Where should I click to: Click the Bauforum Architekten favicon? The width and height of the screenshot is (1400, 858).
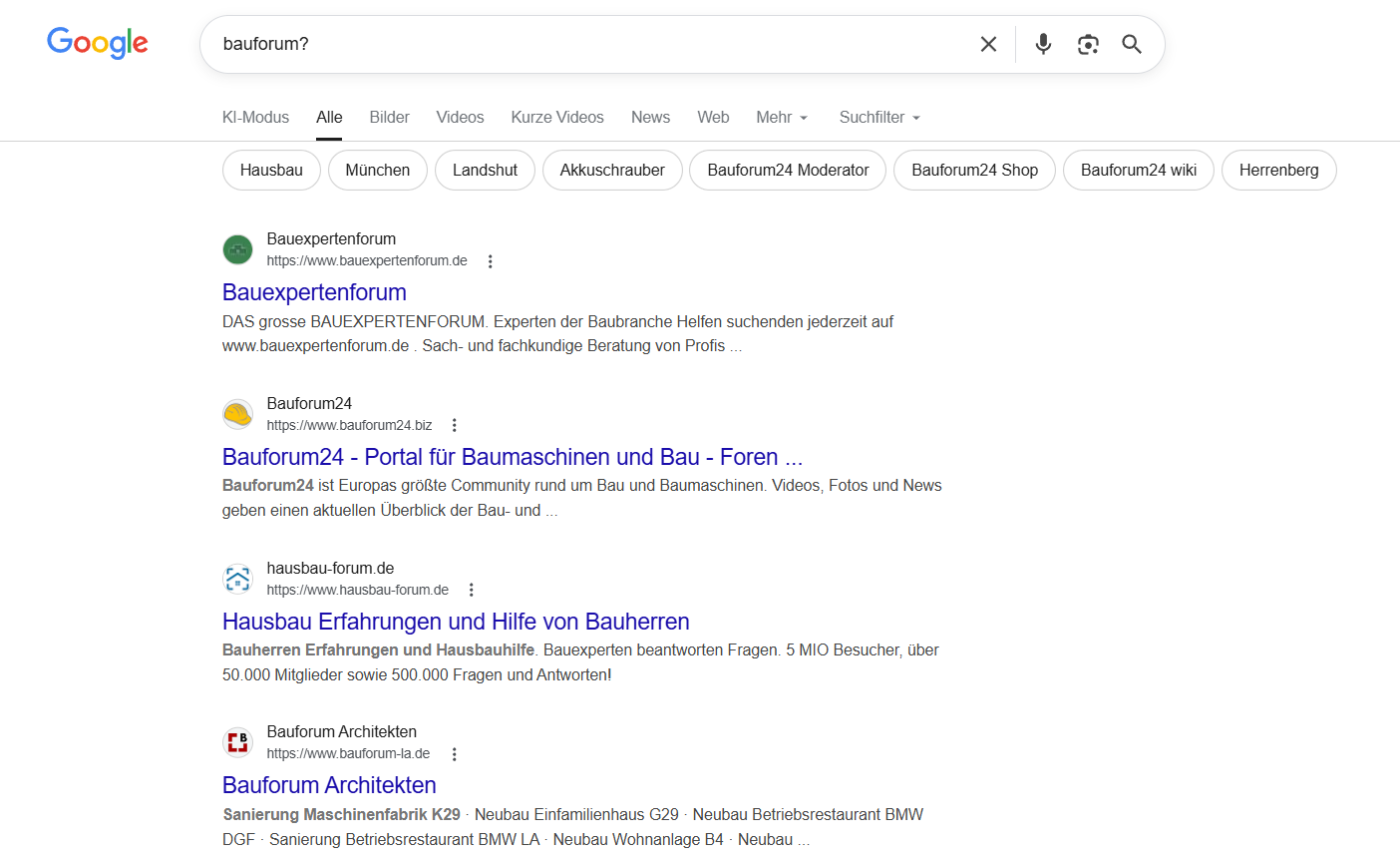coord(237,742)
